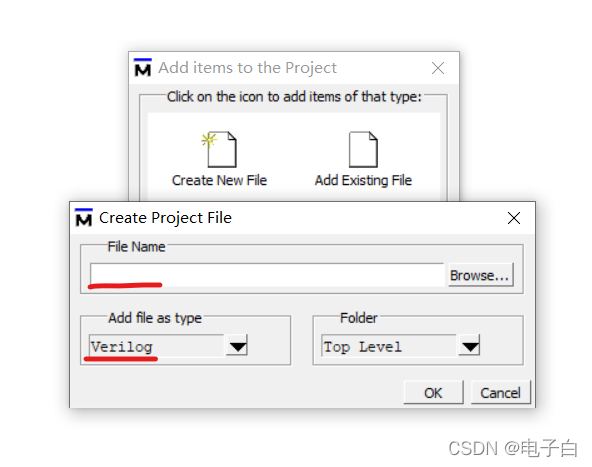The width and height of the screenshot is (592, 467).
Task: Click the Create New File page icon
Action: pos(220,149)
